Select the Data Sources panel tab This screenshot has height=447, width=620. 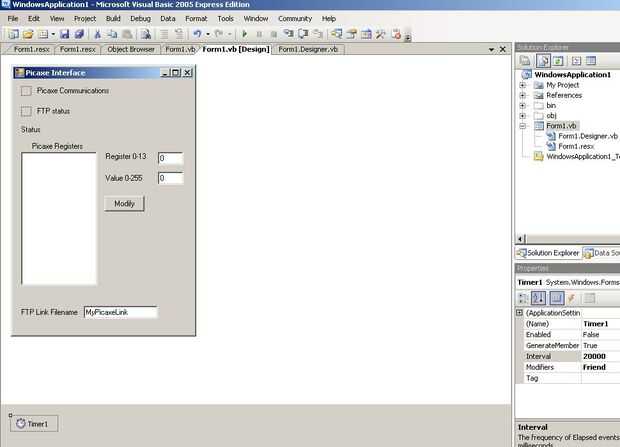(x=601, y=253)
